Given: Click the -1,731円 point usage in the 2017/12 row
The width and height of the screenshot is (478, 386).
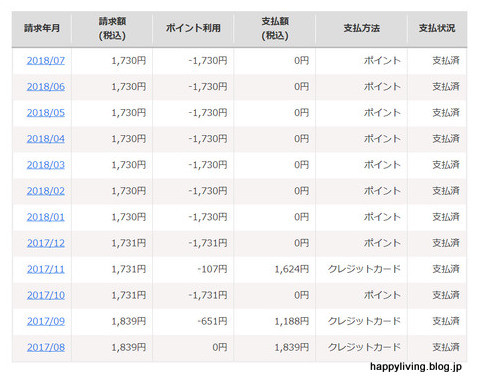Looking at the screenshot, I should (208, 243).
